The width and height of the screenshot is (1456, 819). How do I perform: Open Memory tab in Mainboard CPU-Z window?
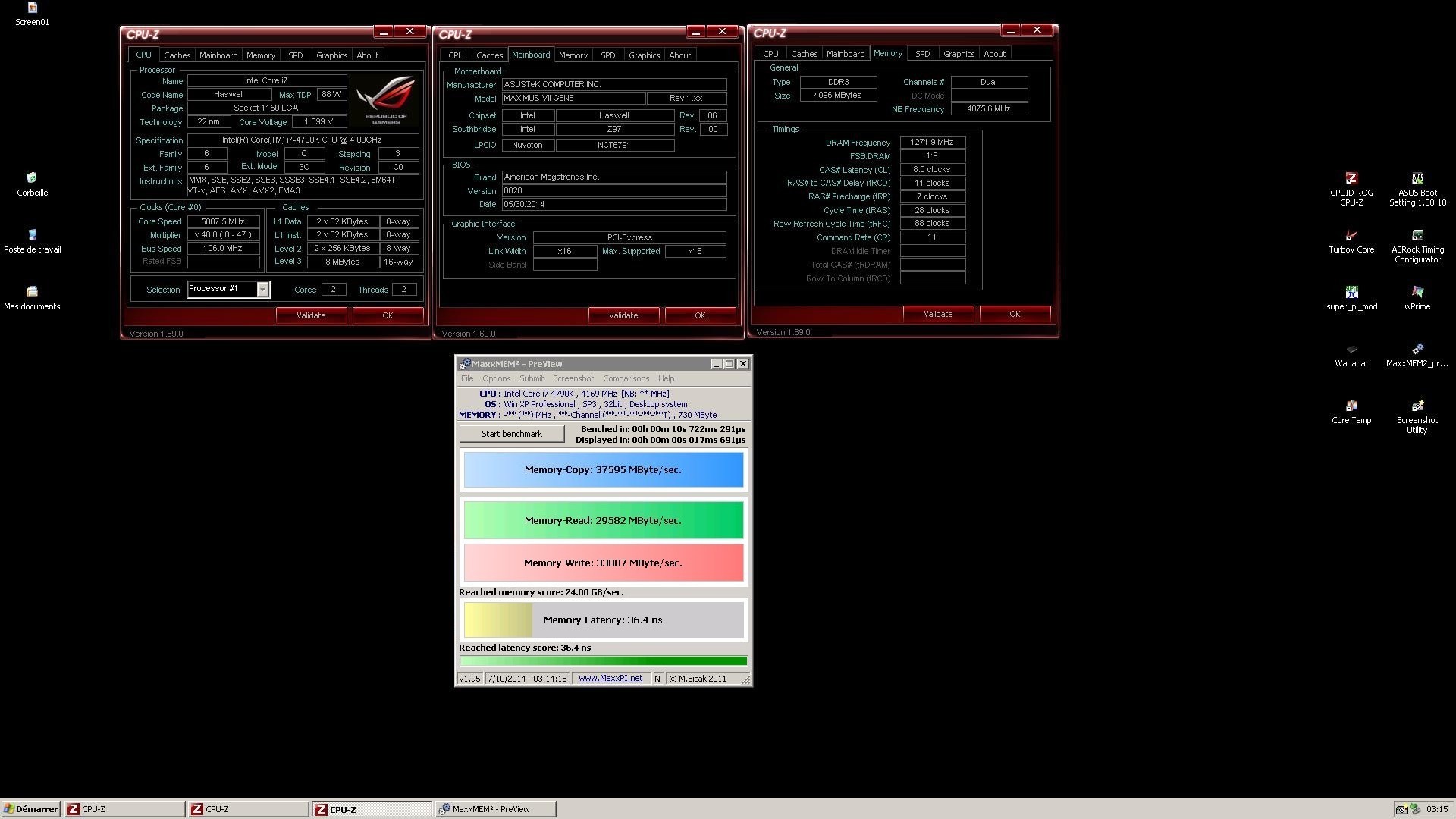(x=573, y=55)
